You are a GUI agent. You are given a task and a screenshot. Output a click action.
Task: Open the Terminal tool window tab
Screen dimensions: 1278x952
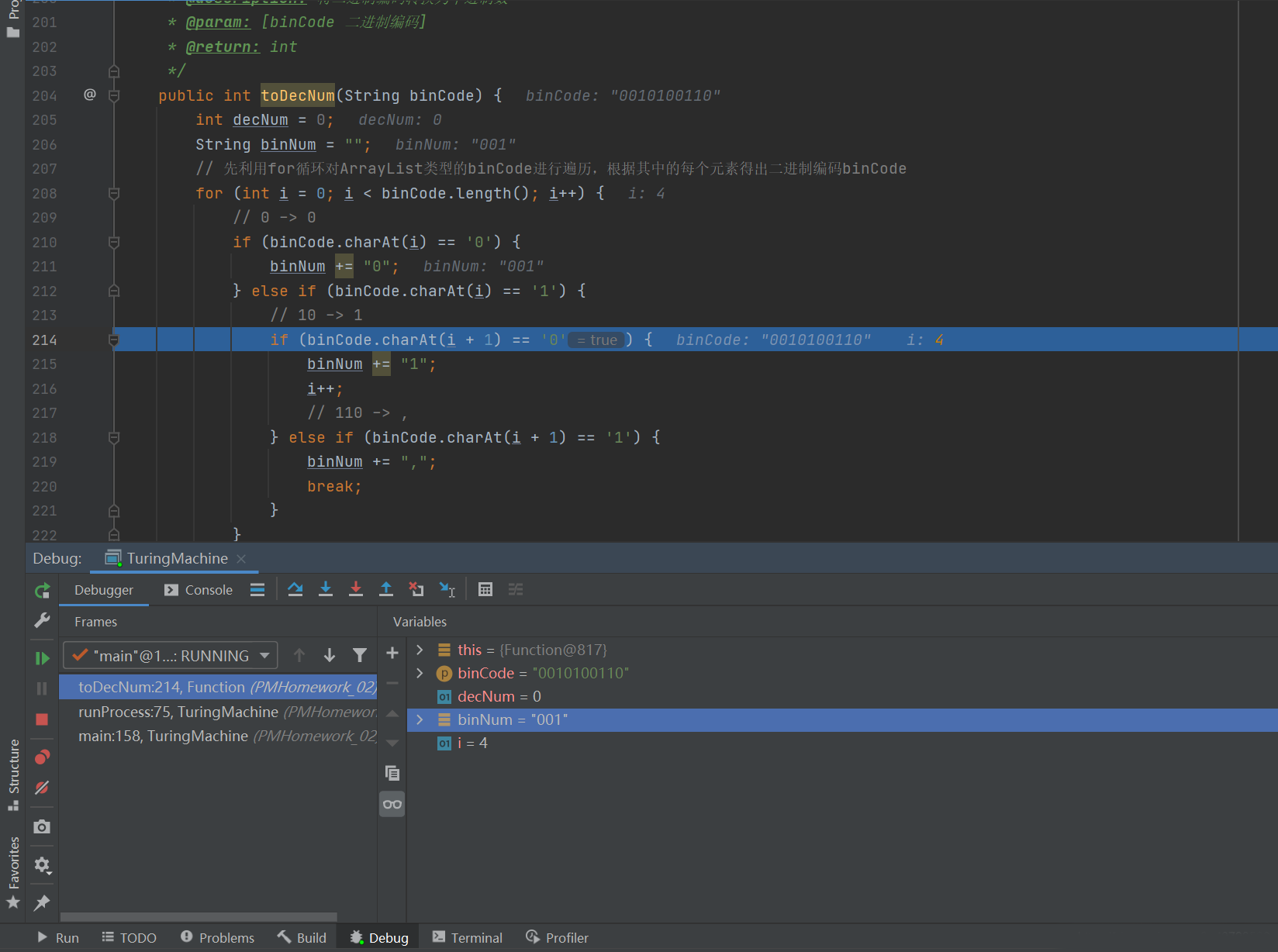pyautogui.click(x=468, y=937)
